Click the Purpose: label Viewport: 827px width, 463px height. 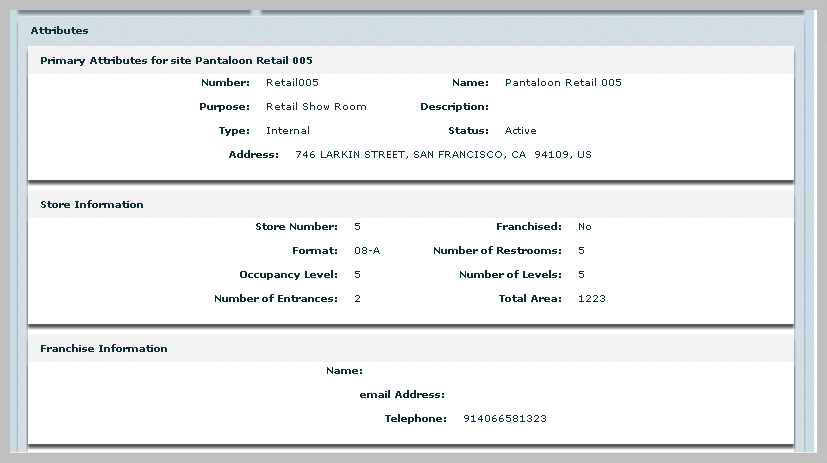(225, 107)
